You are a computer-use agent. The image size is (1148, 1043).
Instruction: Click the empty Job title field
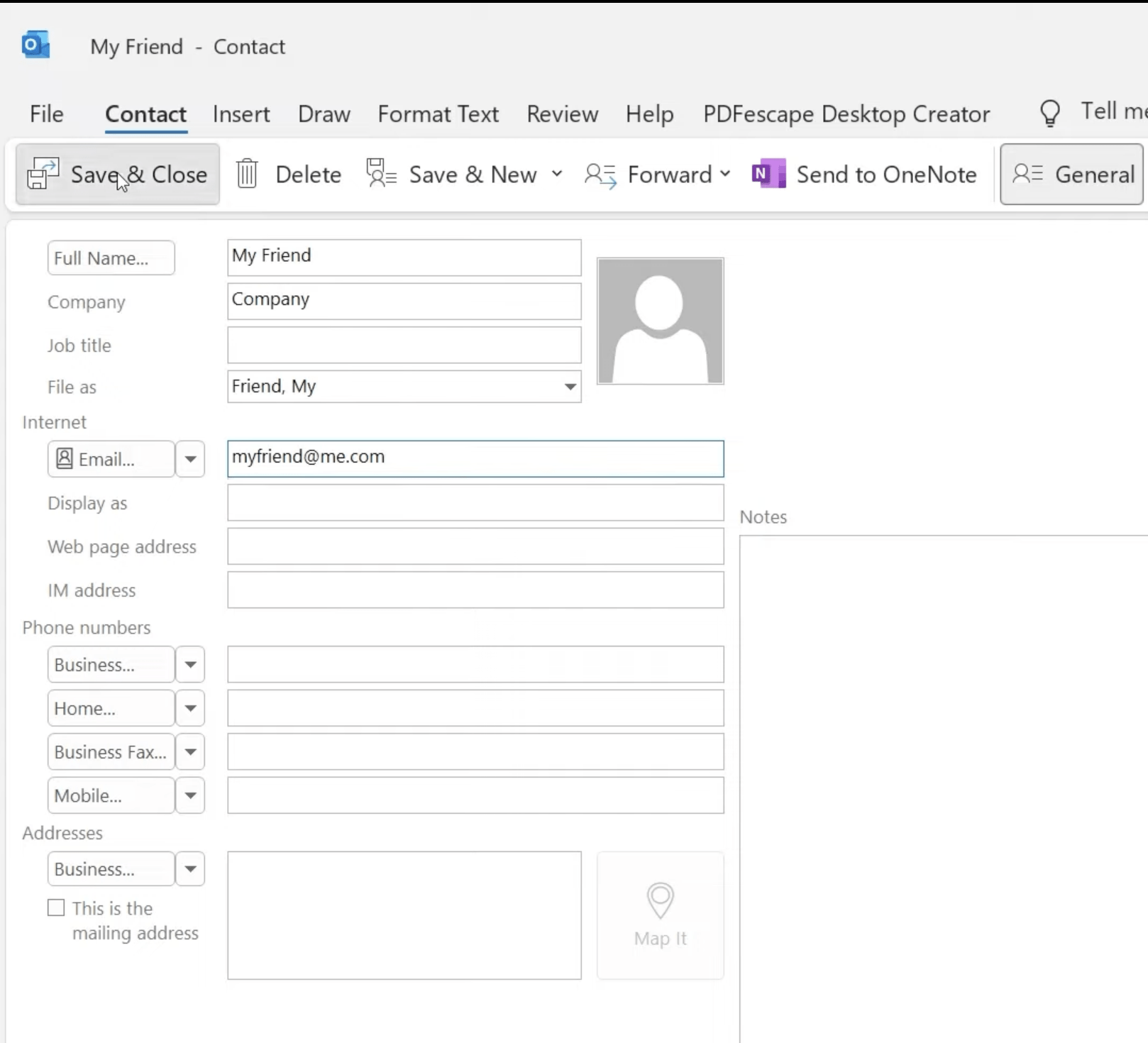point(404,345)
